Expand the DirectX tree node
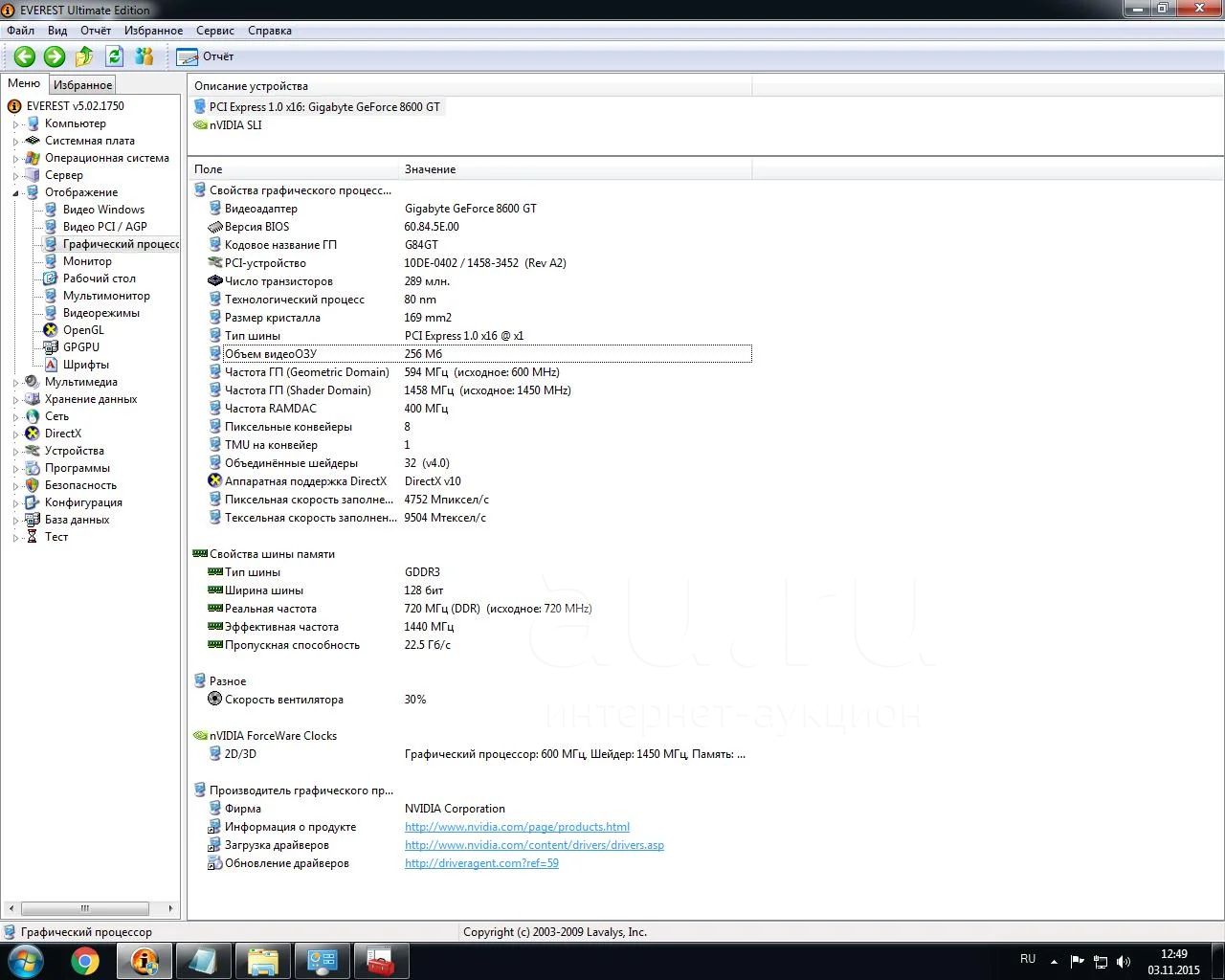This screenshot has height=980, width=1225. 15,434
